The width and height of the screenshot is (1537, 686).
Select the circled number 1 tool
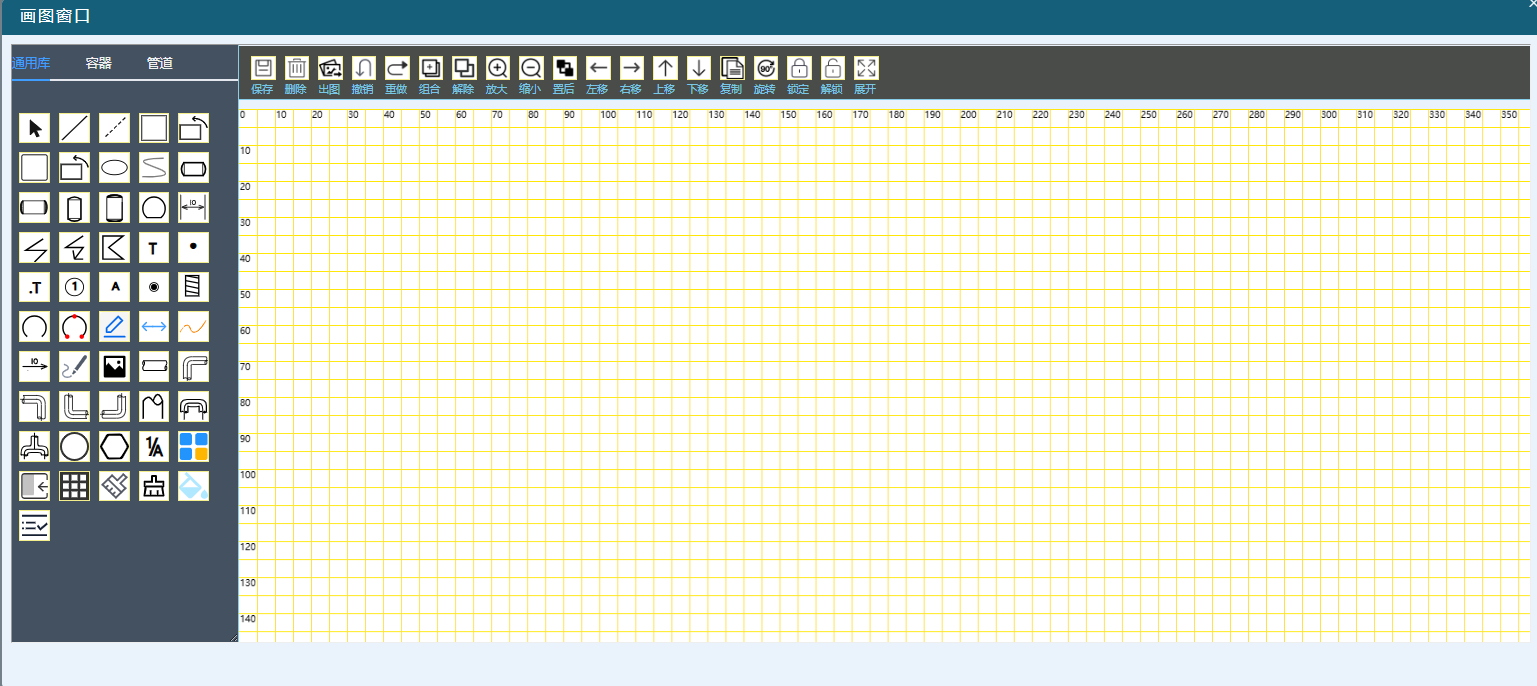pyautogui.click(x=74, y=287)
